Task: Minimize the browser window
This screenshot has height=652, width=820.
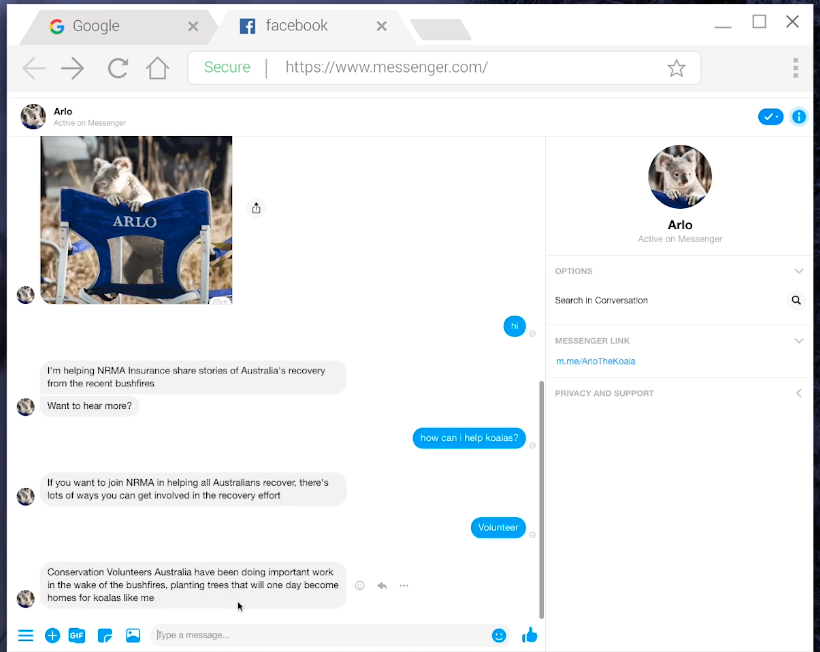Action: pyautogui.click(x=723, y=26)
